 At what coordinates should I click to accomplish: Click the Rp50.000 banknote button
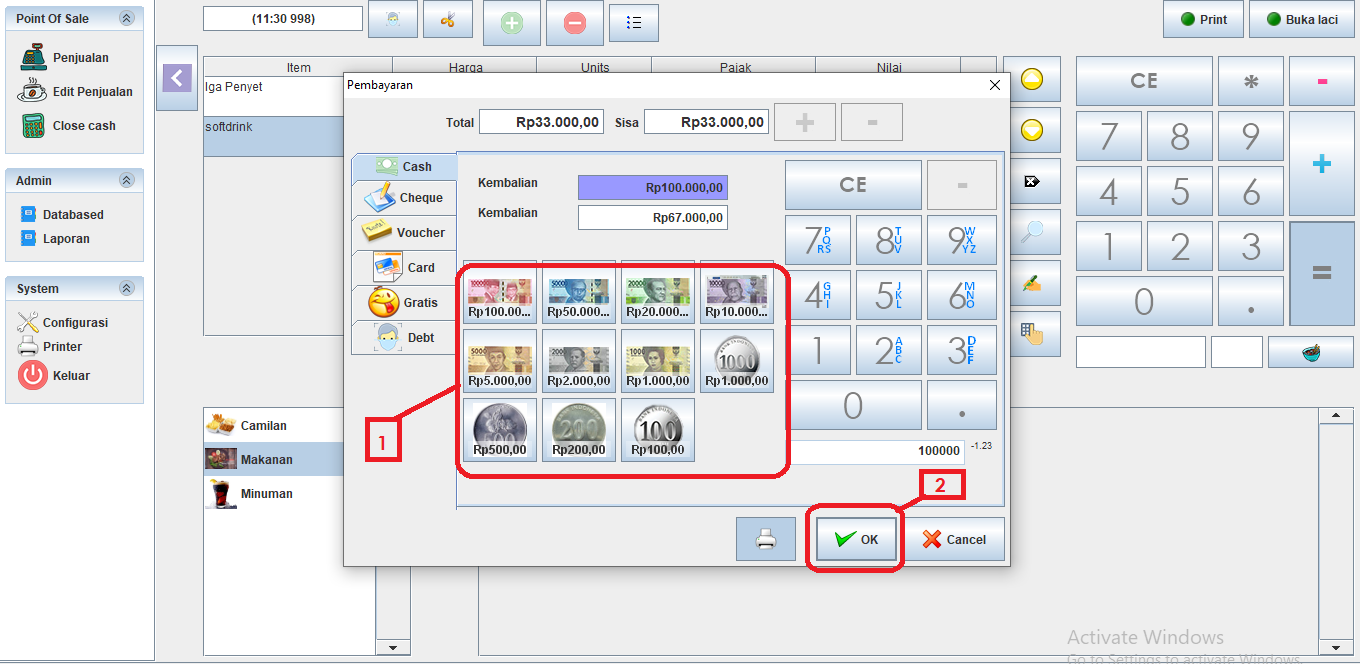click(x=579, y=298)
